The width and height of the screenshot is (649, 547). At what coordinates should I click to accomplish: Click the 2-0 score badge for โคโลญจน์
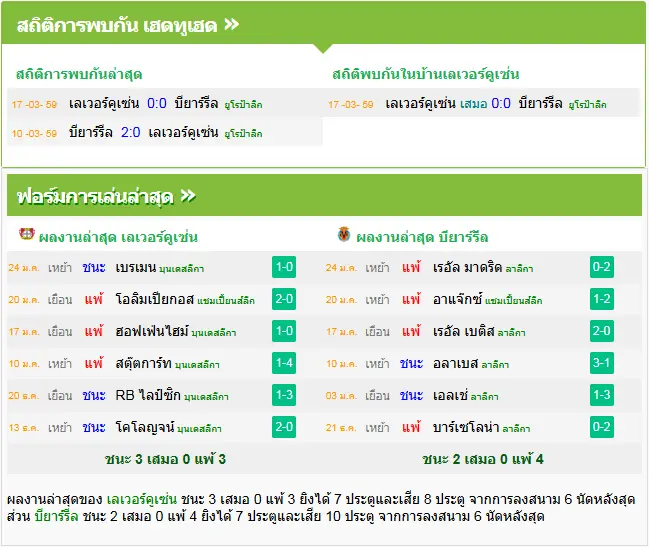click(x=284, y=427)
